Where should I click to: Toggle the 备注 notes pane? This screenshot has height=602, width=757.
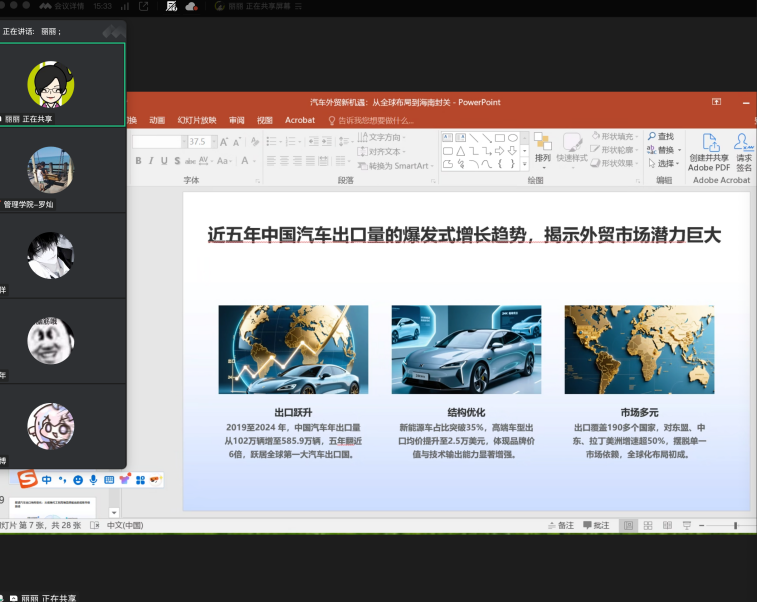pyautogui.click(x=561, y=525)
